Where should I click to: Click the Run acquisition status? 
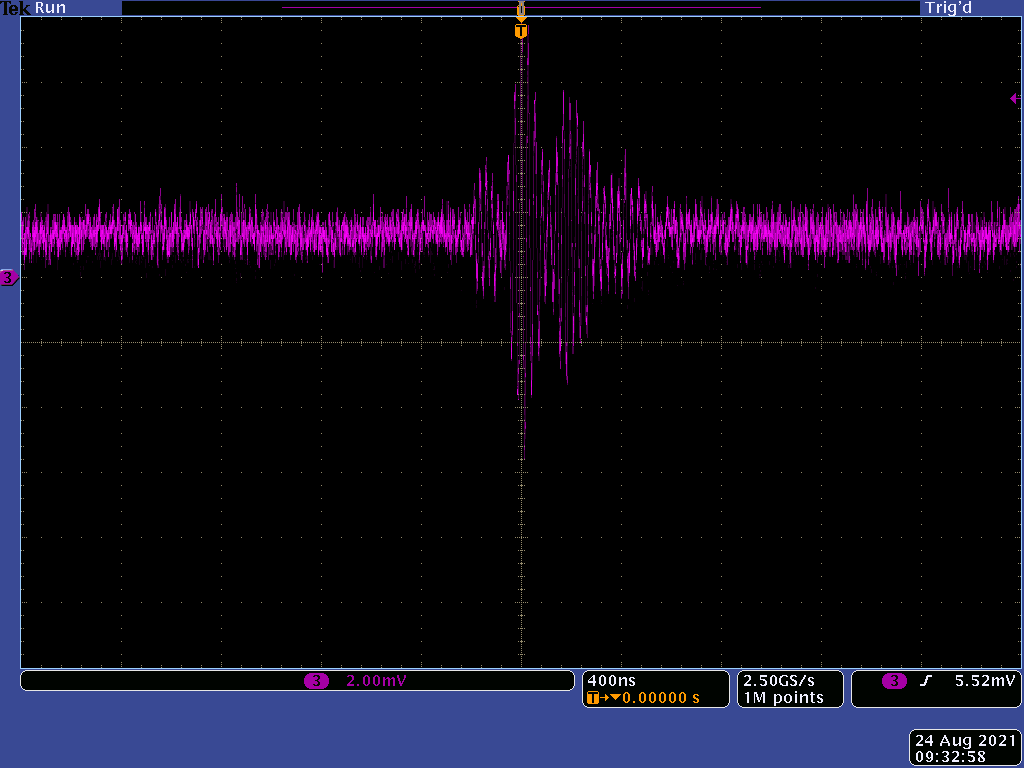(x=50, y=8)
